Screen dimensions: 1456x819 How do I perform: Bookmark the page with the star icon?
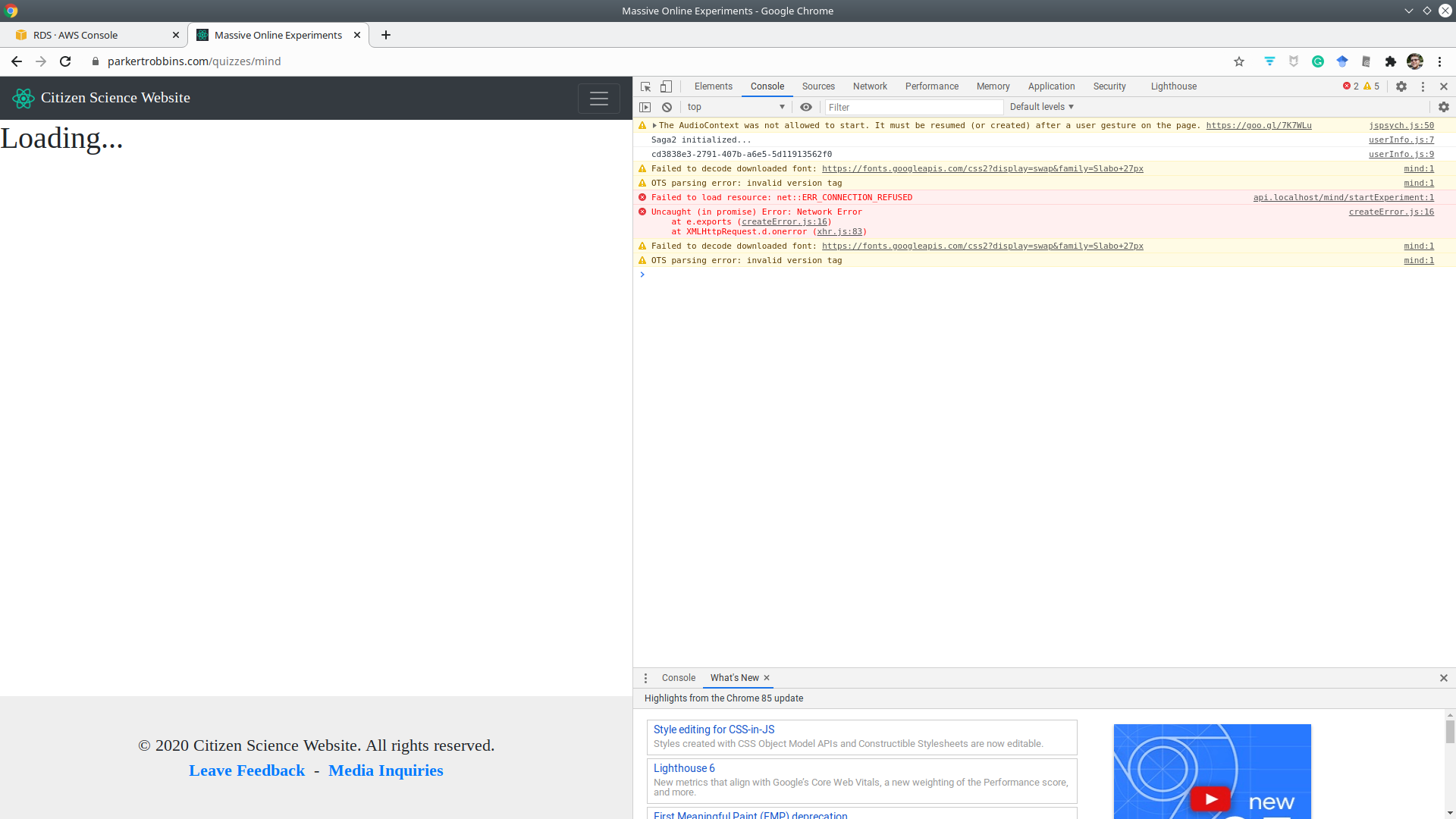tap(1239, 61)
